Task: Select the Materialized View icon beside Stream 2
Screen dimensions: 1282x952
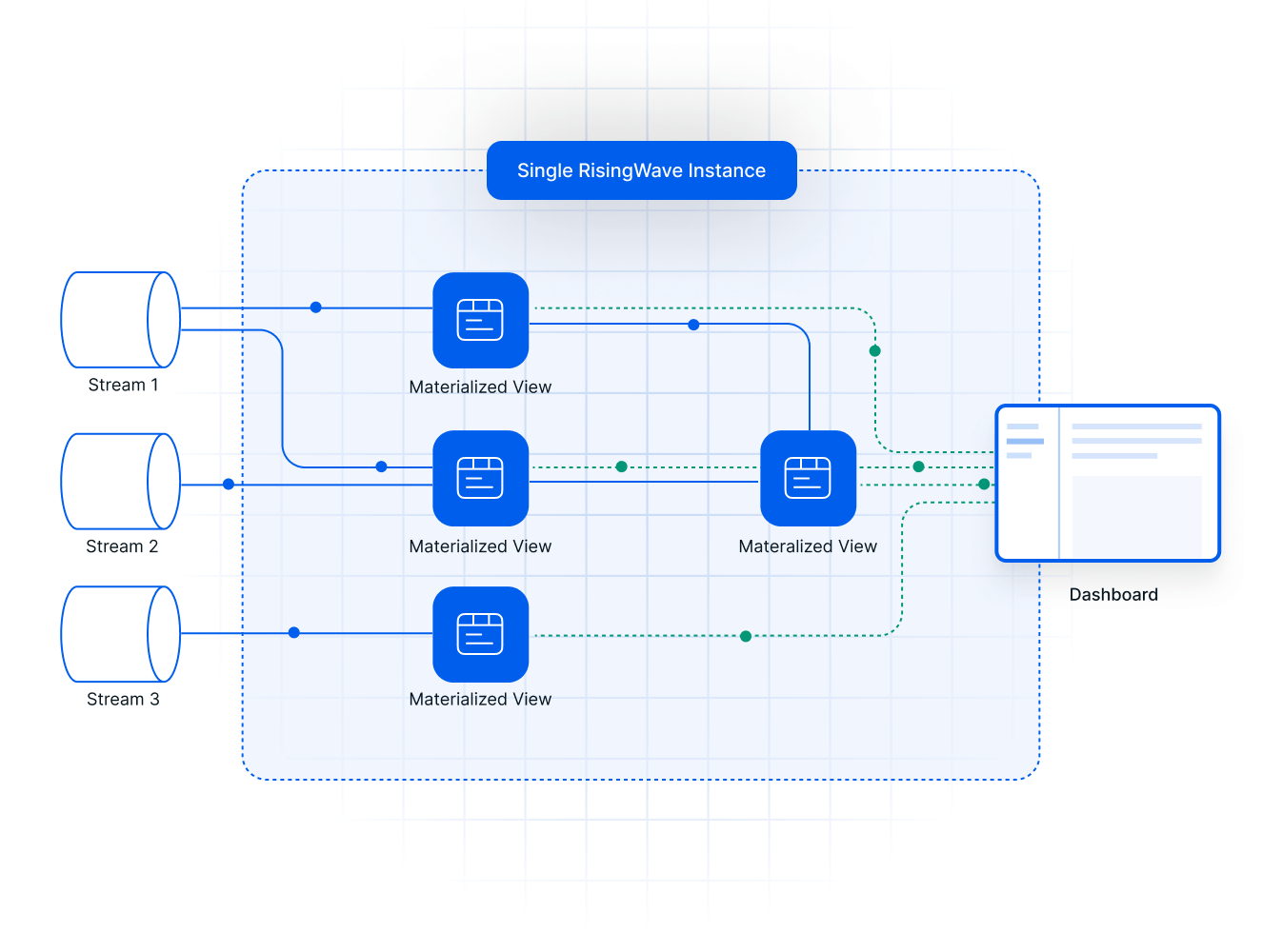Action: 480,479
